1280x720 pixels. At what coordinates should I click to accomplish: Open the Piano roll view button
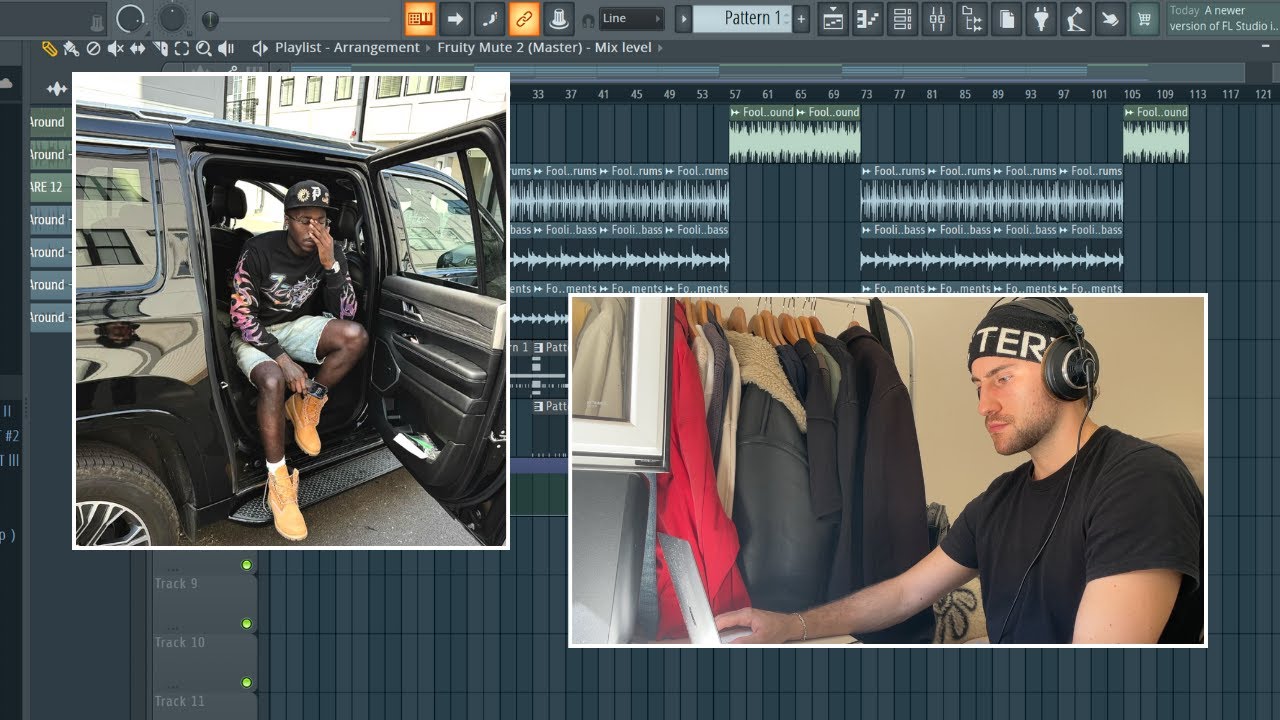click(x=868, y=18)
